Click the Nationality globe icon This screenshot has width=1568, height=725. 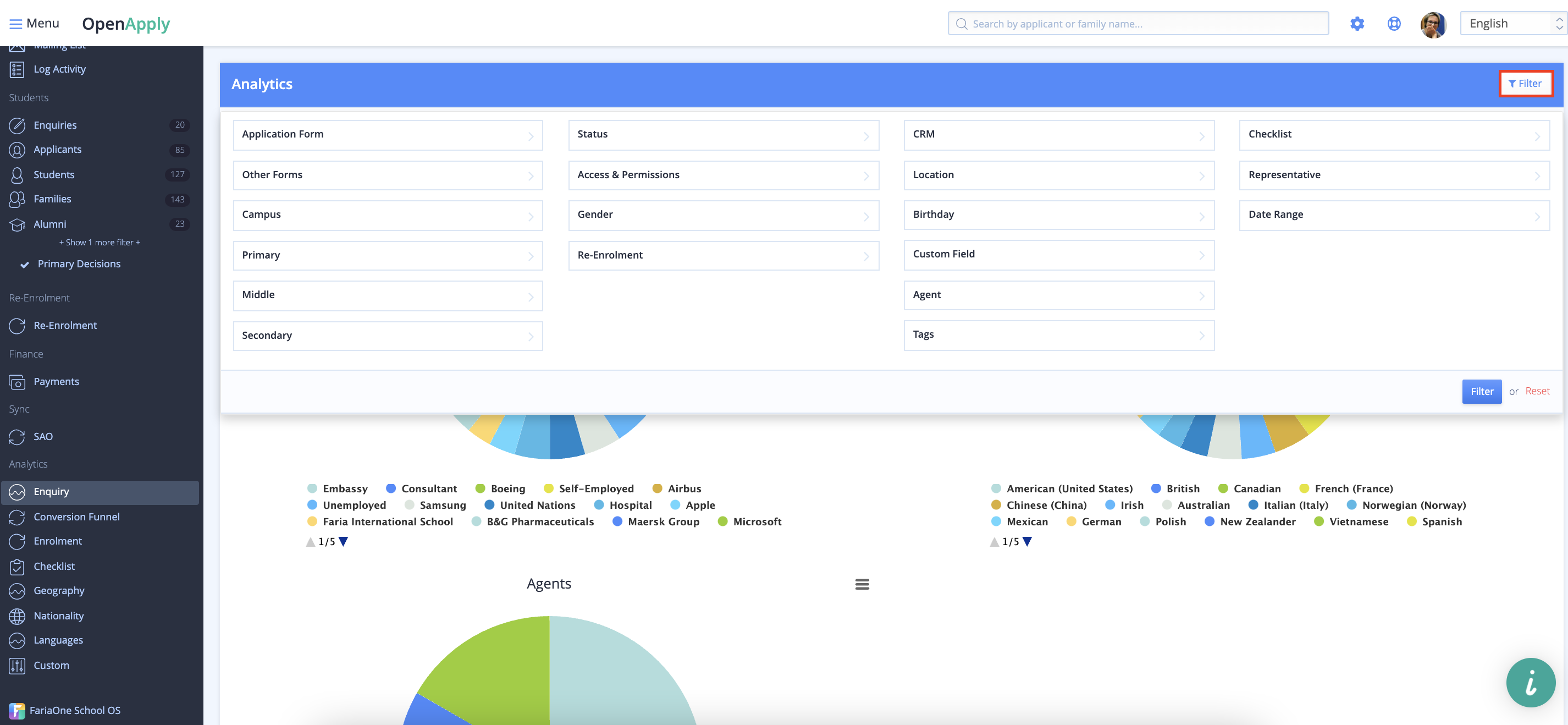click(17, 616)
